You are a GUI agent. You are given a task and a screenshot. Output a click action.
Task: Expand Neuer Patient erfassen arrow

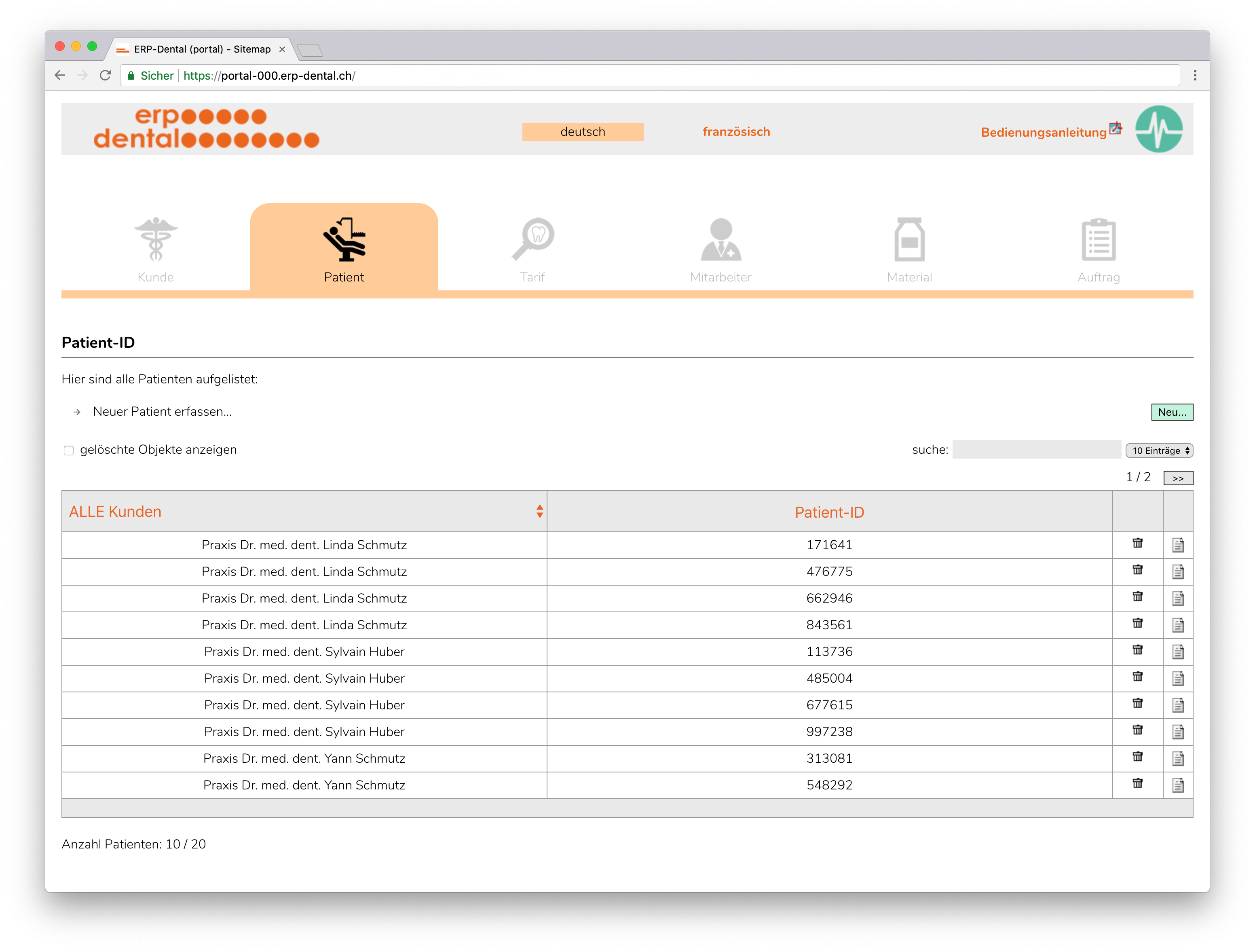77,413
